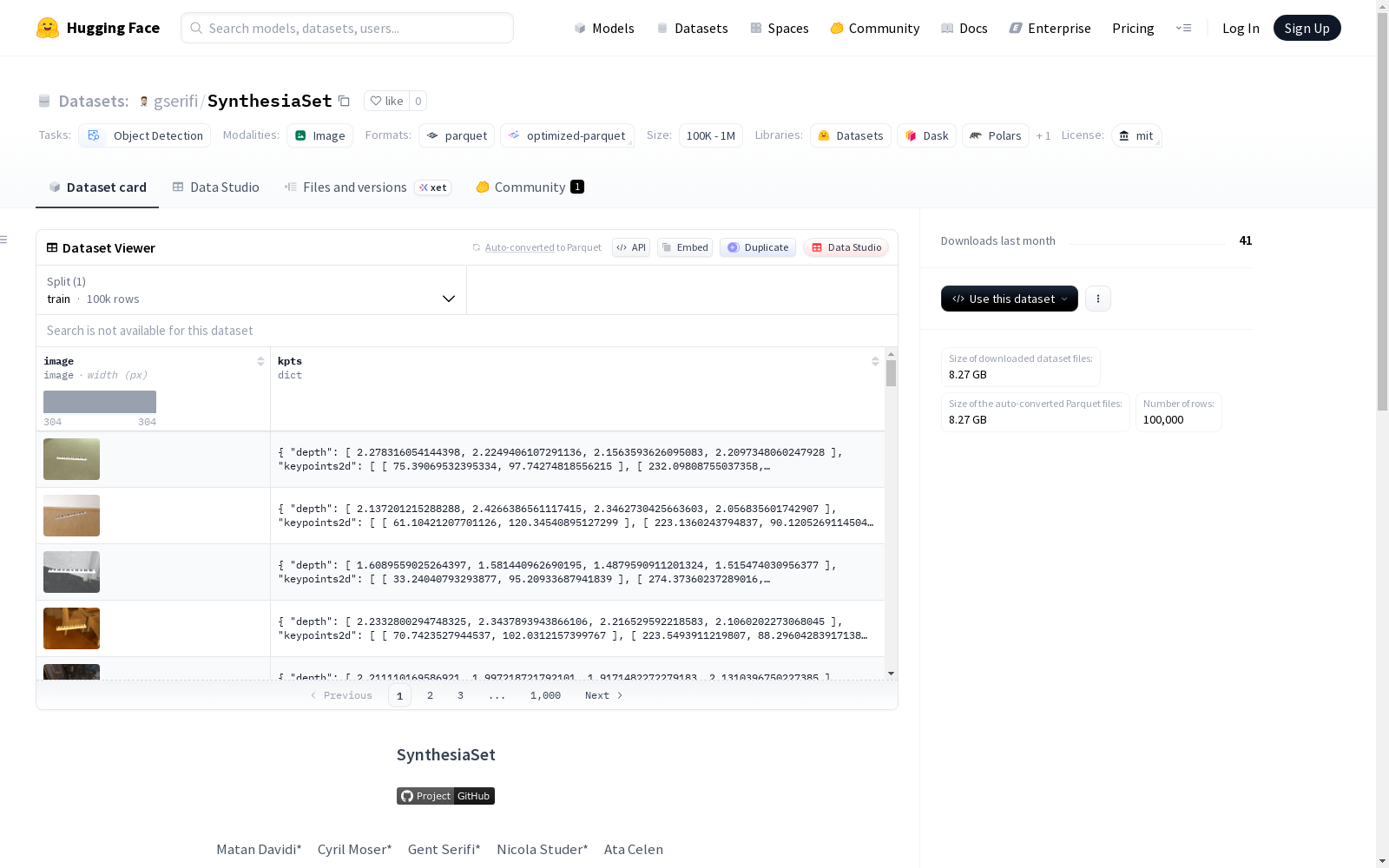Open the fourth row orange image thumbnail
The width and height of the screenshot is (1389, 868).
(x=71, y=628)
